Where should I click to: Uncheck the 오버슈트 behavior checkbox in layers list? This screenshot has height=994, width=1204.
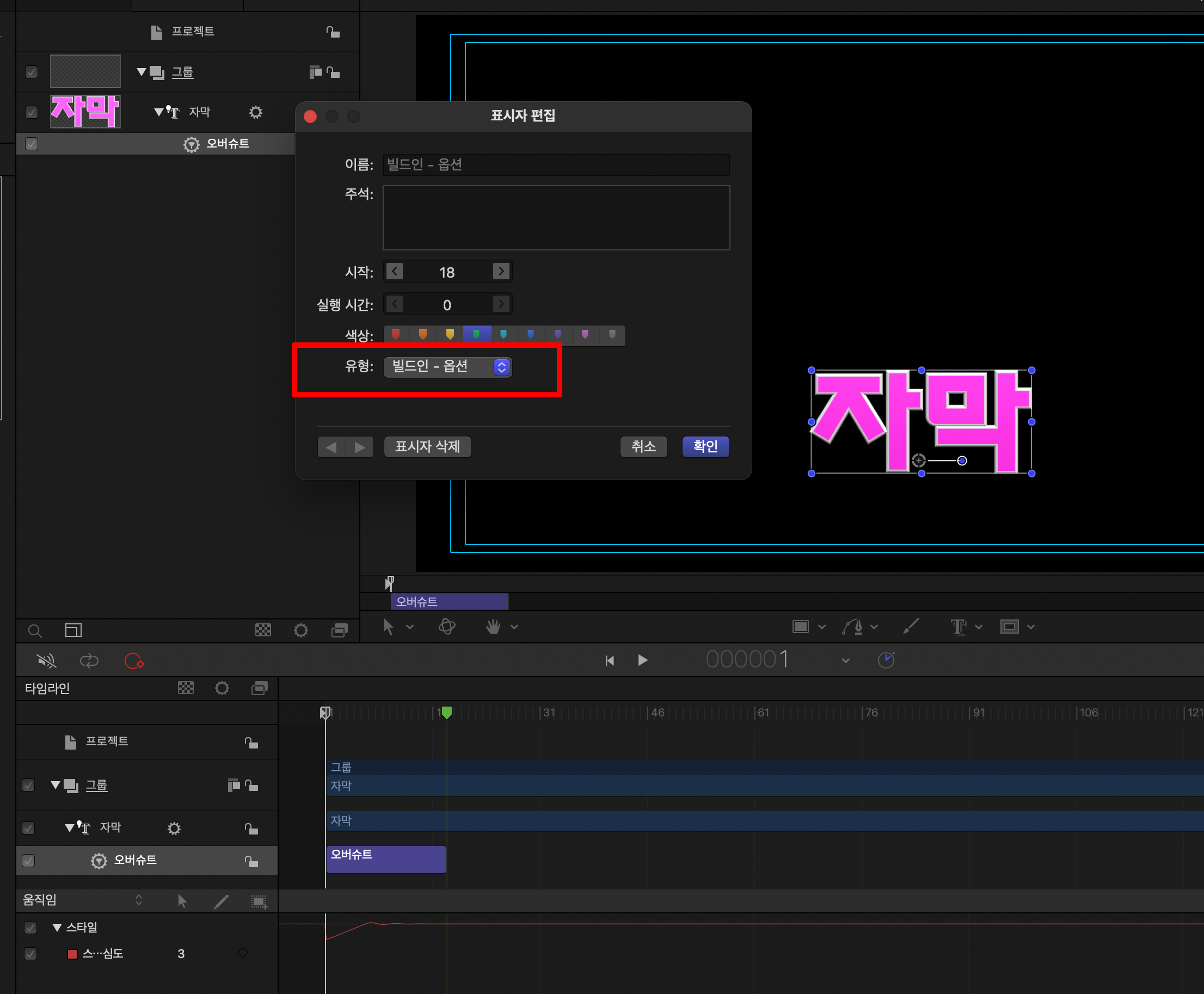[x=32, y=144]
